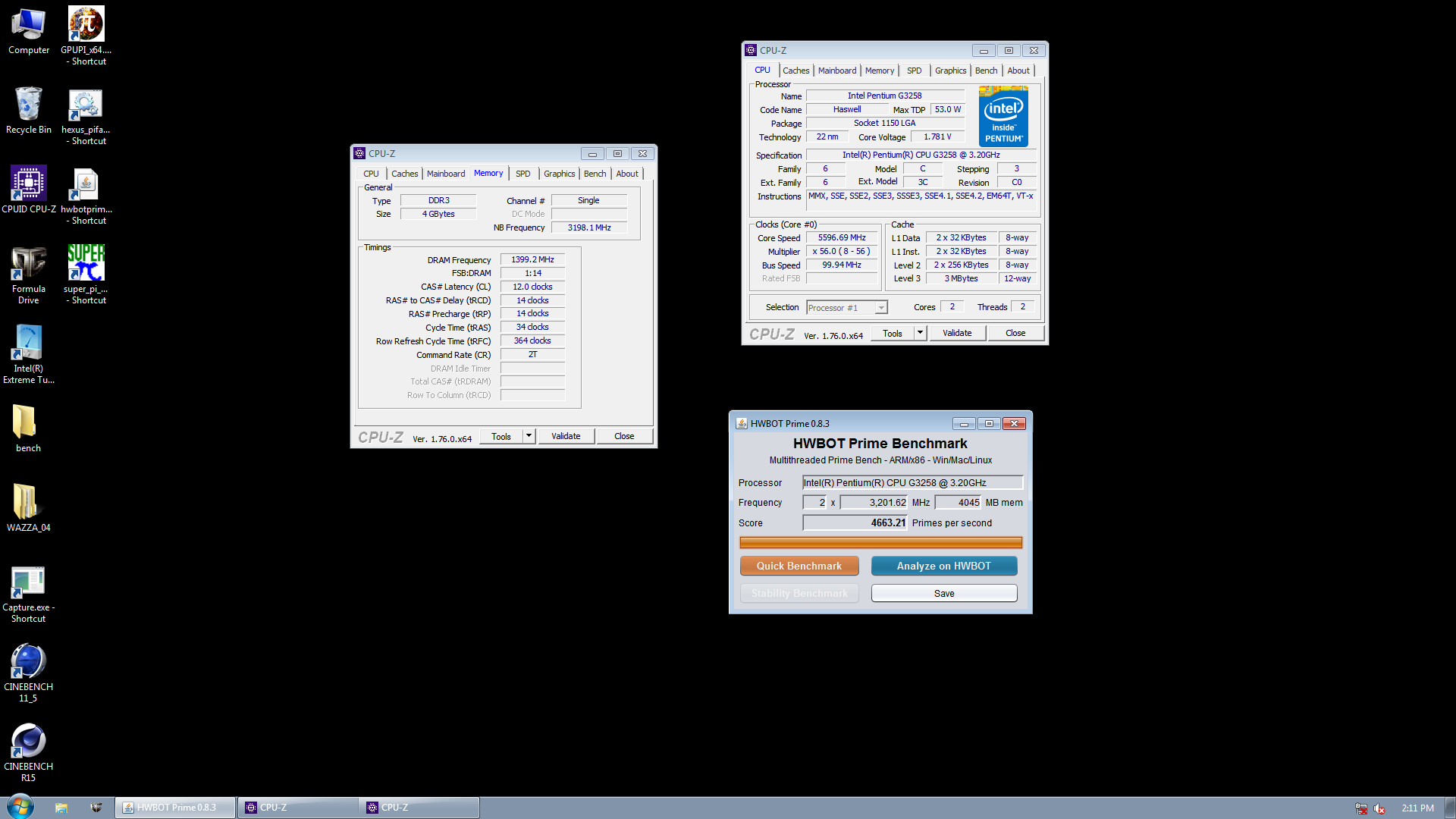Open Windows Explorer from the taskbar
Screen dimensions: 1456x819
pos(61,808)
